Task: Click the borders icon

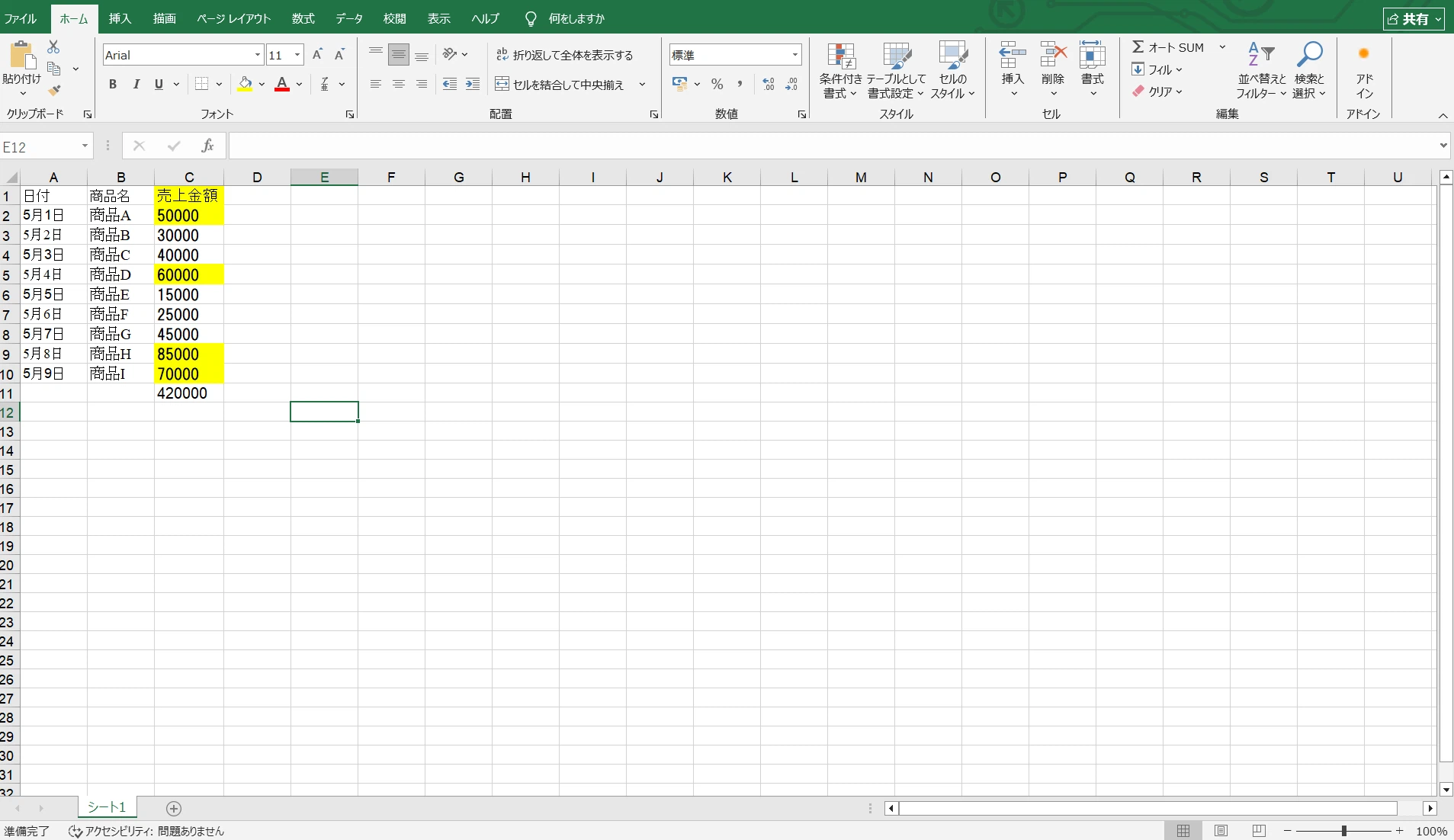Action: tap(202, 84)
